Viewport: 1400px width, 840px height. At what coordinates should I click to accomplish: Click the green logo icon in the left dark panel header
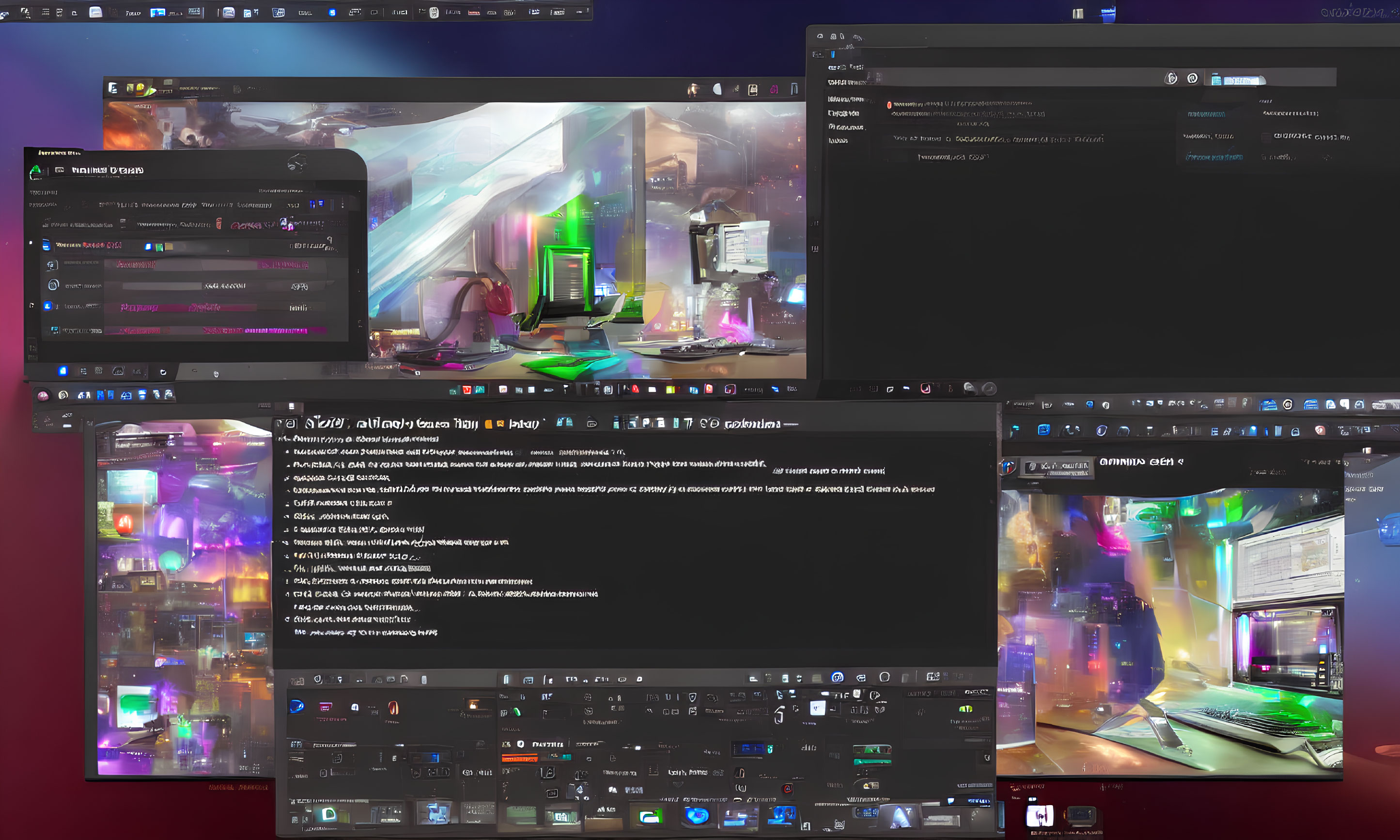(36, 171)
